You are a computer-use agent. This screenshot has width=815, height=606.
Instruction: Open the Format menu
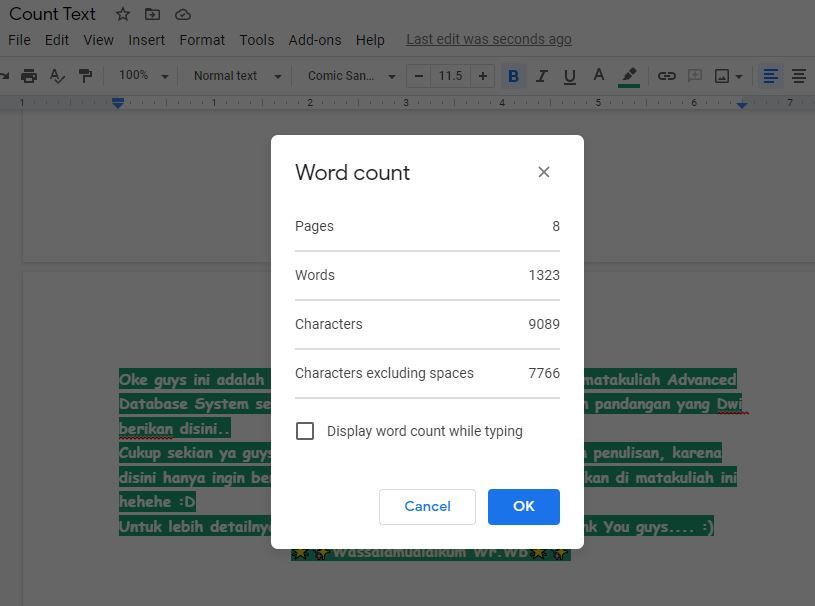[202, 40]
